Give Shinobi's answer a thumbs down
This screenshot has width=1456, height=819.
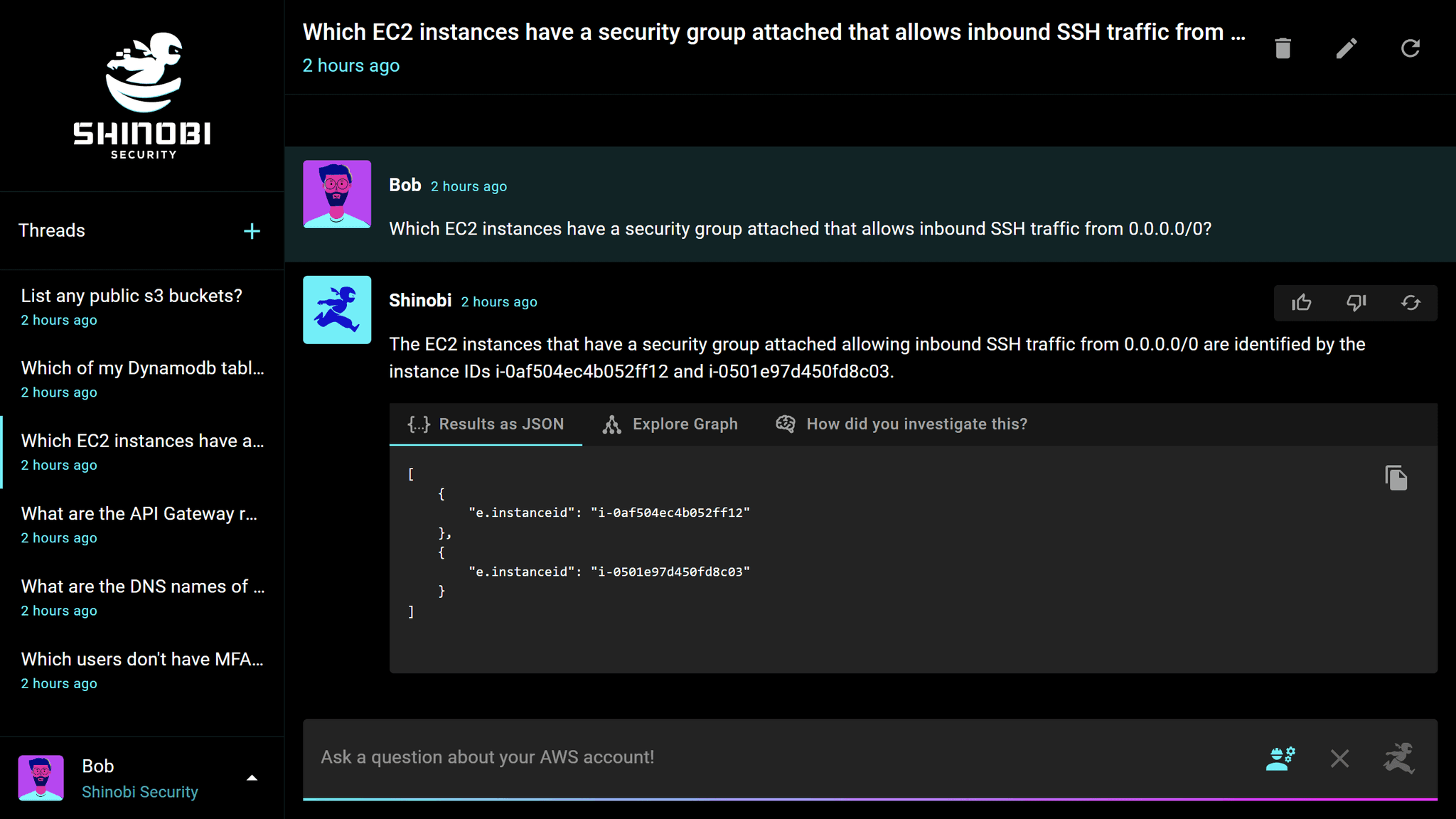(1356, 303)
